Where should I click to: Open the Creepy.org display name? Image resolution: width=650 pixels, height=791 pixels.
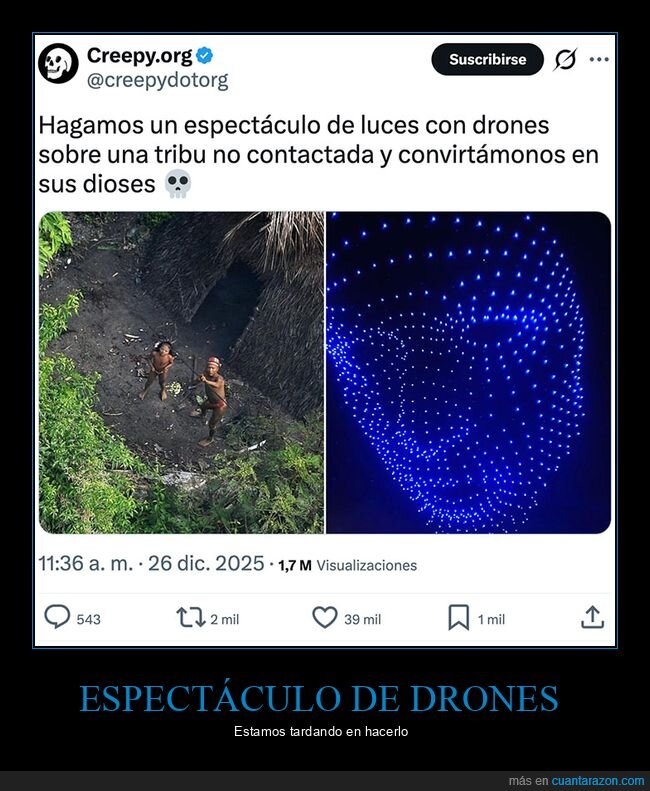click(x=140, y=55)
